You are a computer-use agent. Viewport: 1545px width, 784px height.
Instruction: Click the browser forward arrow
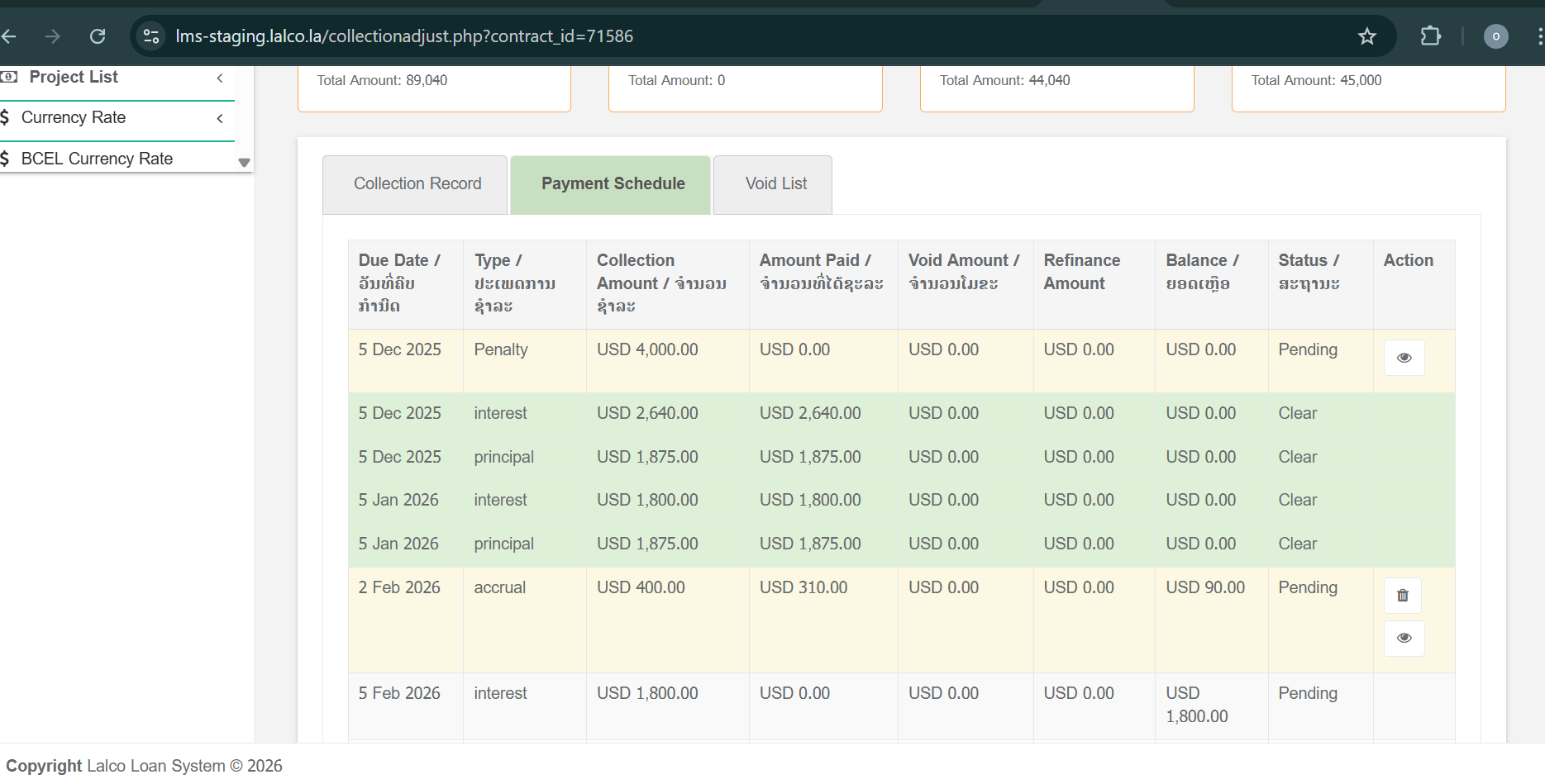click(x=53, y=36)
